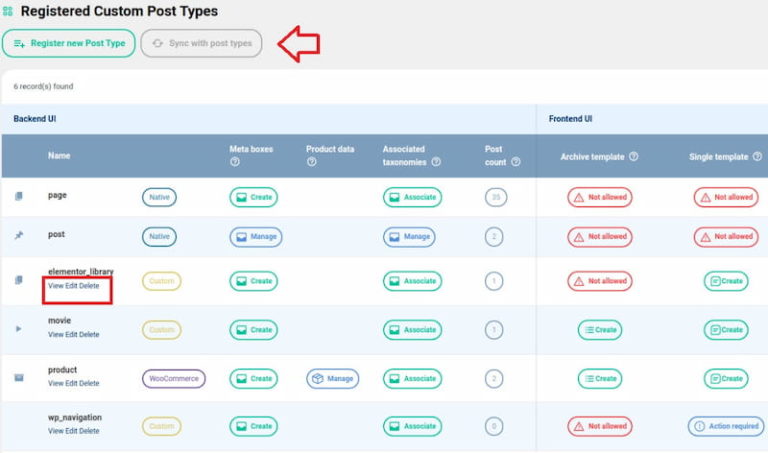
Task: Create single template for product
Action: pos(726,379)
